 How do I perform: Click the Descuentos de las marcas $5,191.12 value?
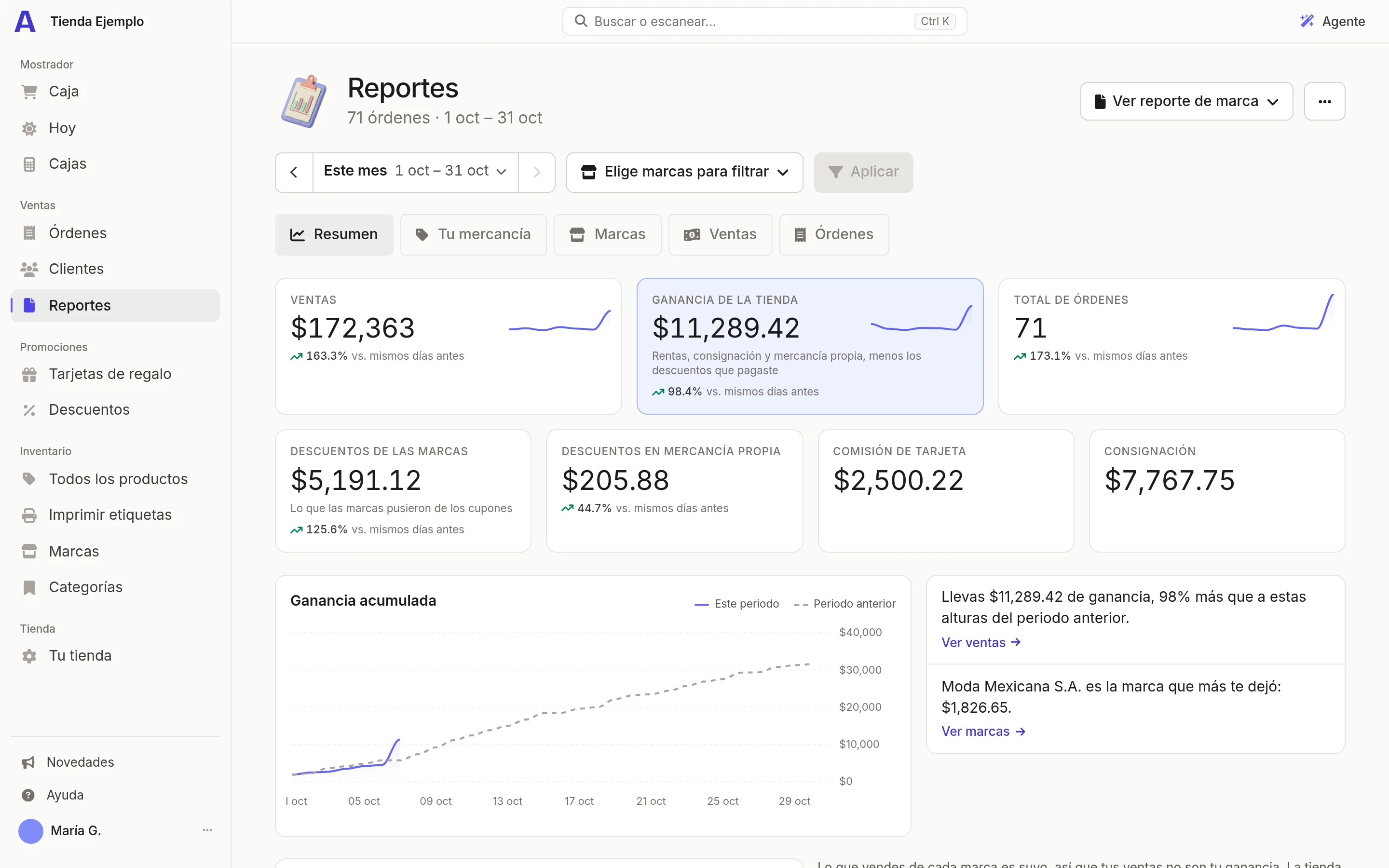click(x=356, y=480)
